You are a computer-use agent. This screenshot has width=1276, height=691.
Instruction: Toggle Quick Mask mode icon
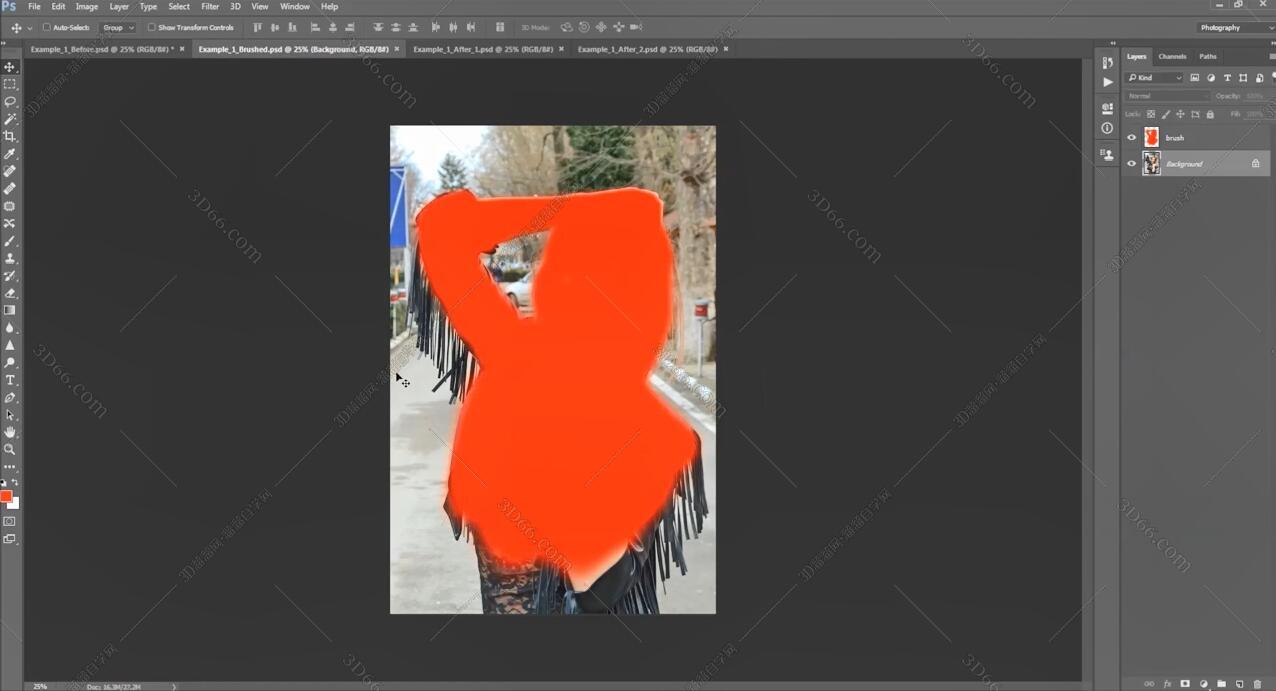coord(10,521)
